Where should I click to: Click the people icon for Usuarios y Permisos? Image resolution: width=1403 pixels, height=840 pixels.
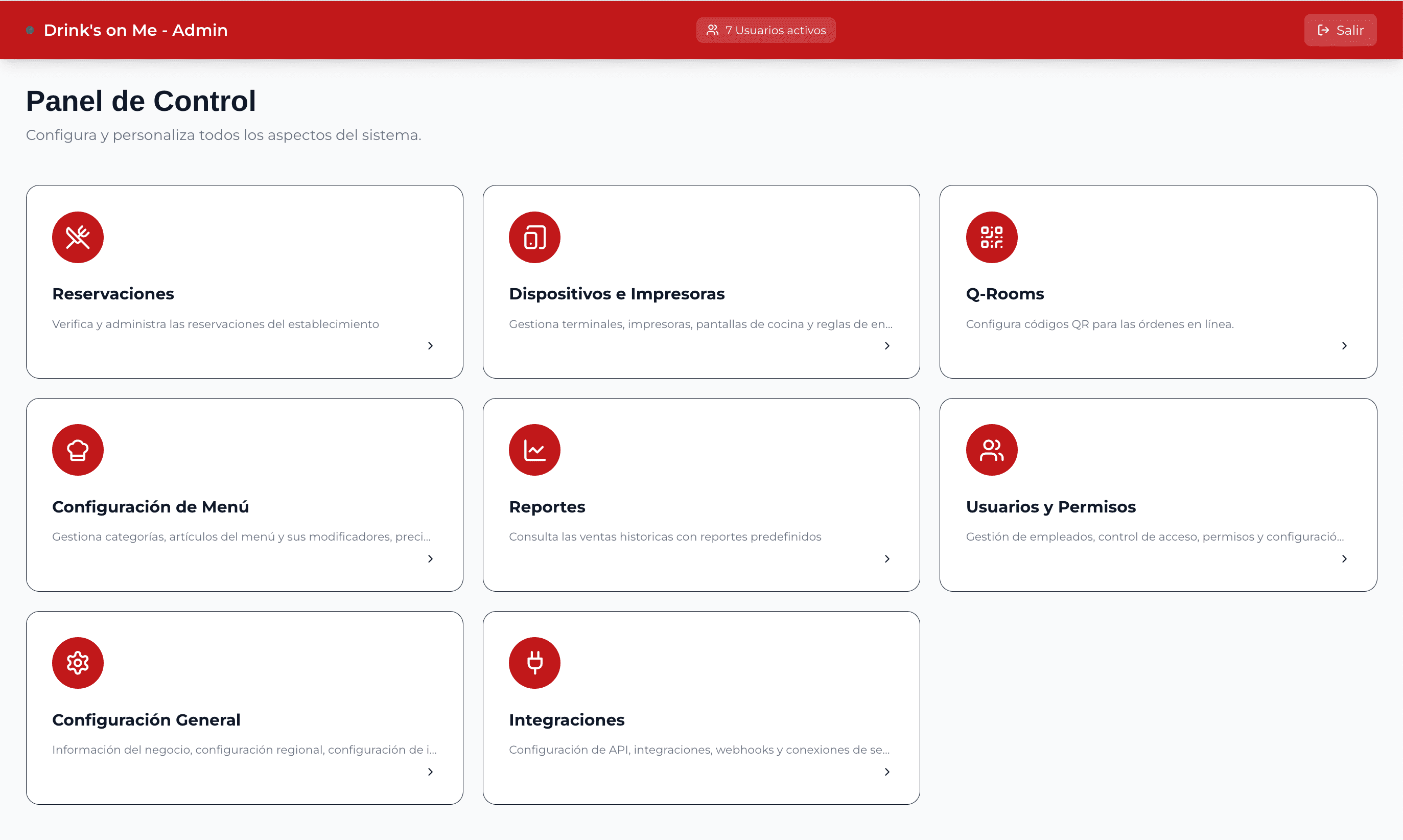point(991,450)
